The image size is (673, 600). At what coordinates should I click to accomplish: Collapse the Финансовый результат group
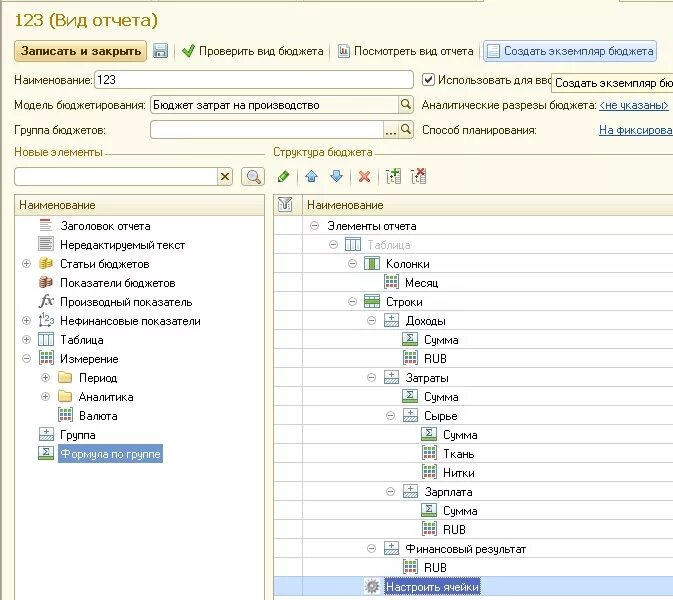click(372, 548)
